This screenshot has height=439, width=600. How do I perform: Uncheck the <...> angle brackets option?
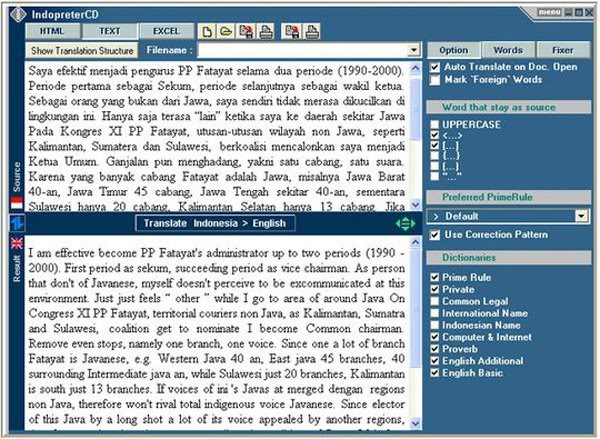point(434,135)
